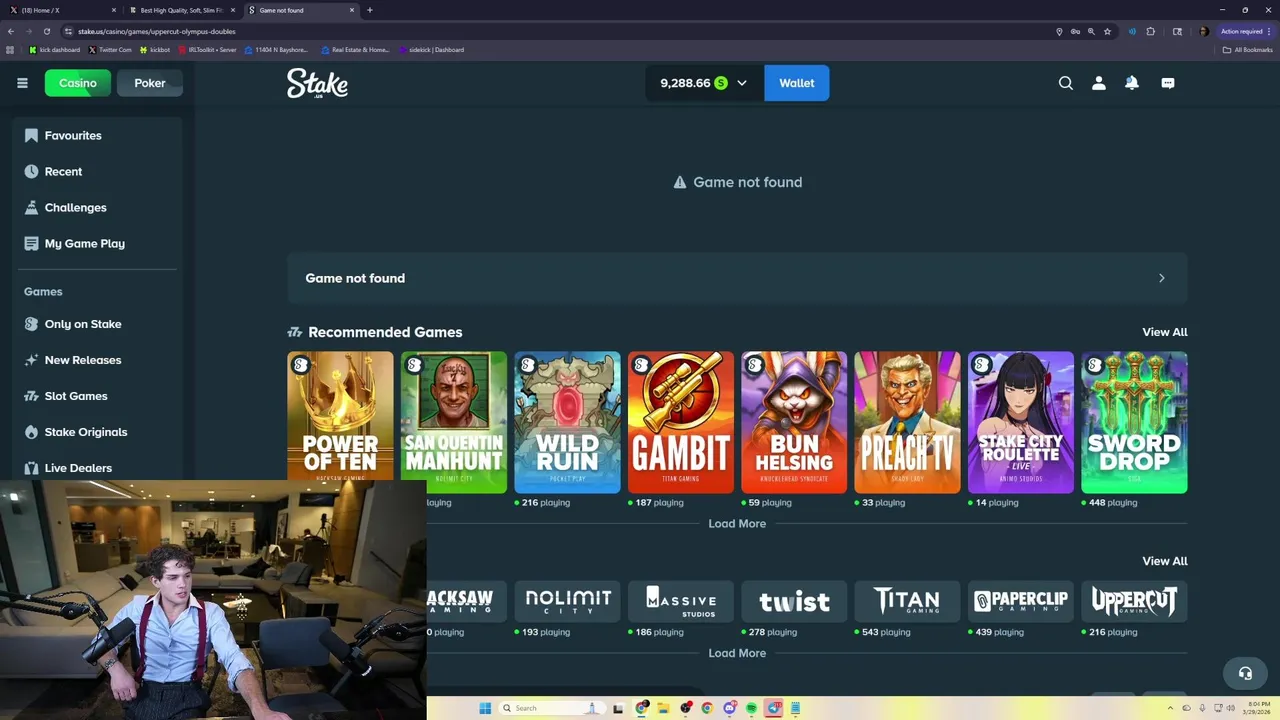Screen dimensions: 1280x720
Task: Open Spotify from the taskbar
Action: point(751,708)
